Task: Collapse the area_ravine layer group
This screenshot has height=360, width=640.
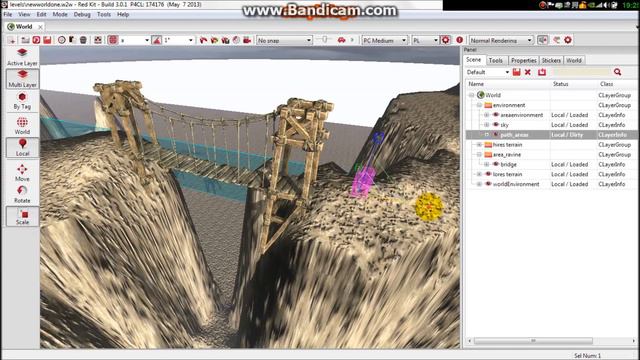Action: (479, 155)
